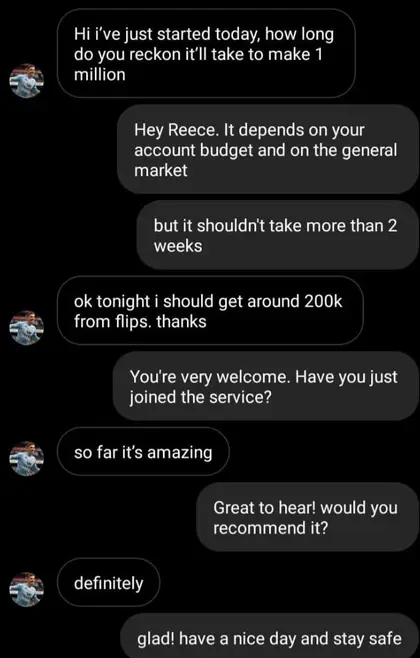420x658 pixels.
Task: Tap the "Hey Reece. It depends" reply bubble
Action: coord(268,149)
